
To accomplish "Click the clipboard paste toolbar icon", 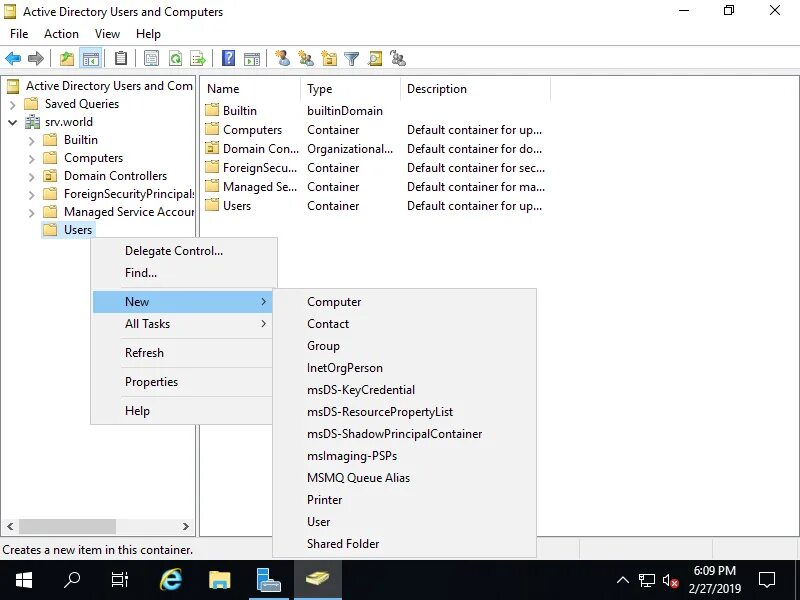I will [121, 59].
